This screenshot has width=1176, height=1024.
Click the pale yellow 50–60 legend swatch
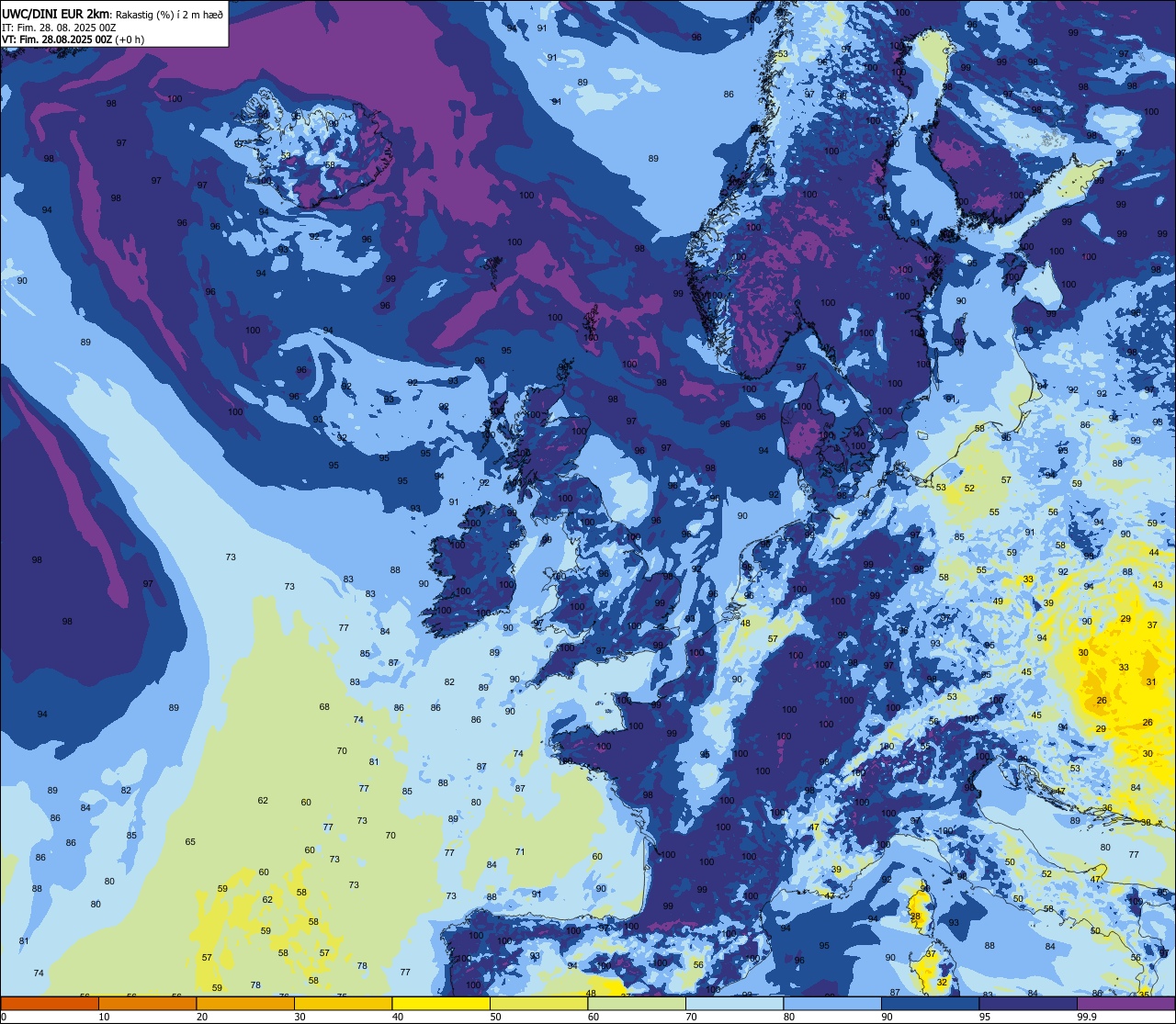(x=538, y=1003)
